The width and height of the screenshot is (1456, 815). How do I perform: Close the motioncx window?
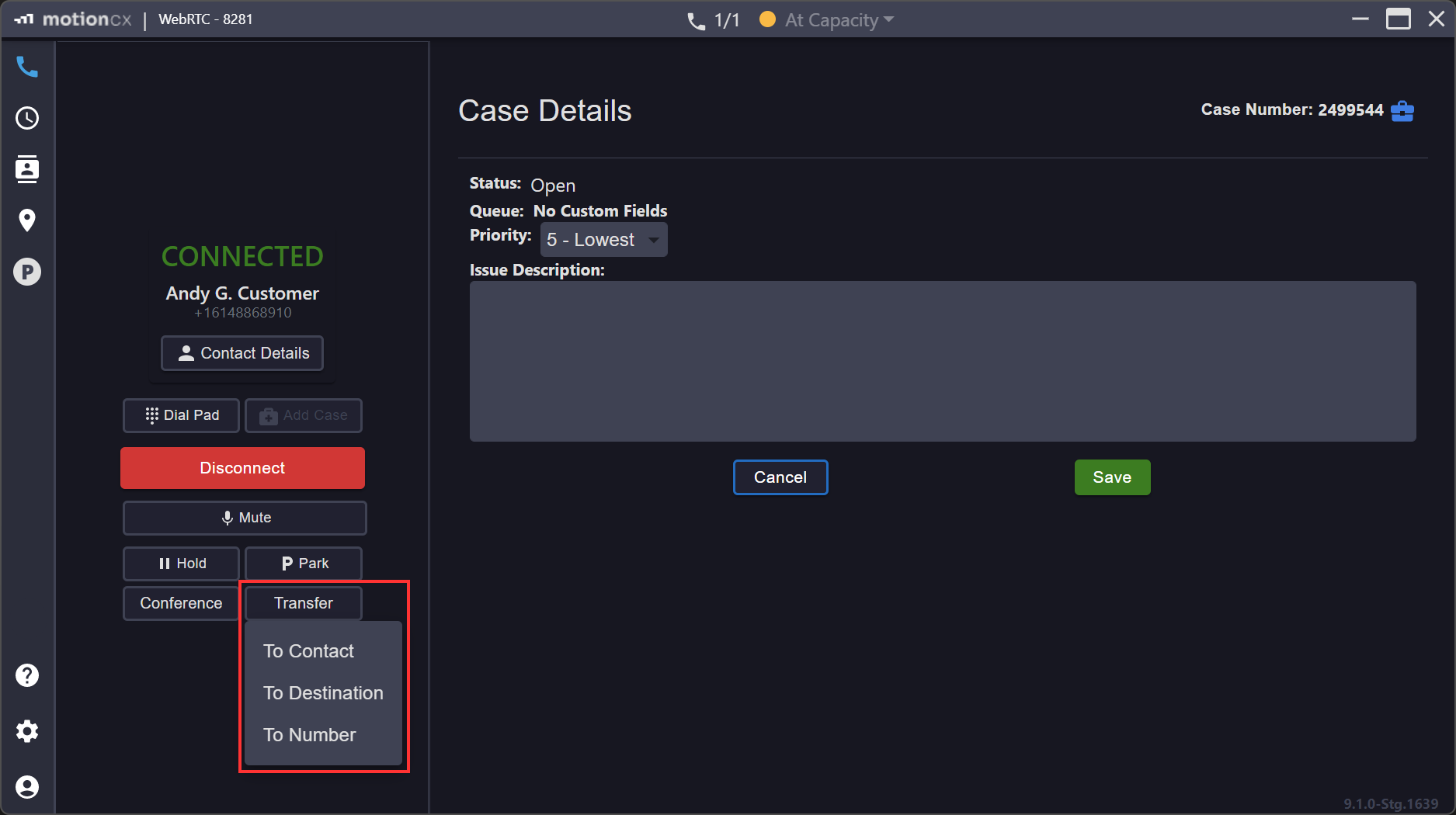pos(1437,19)
